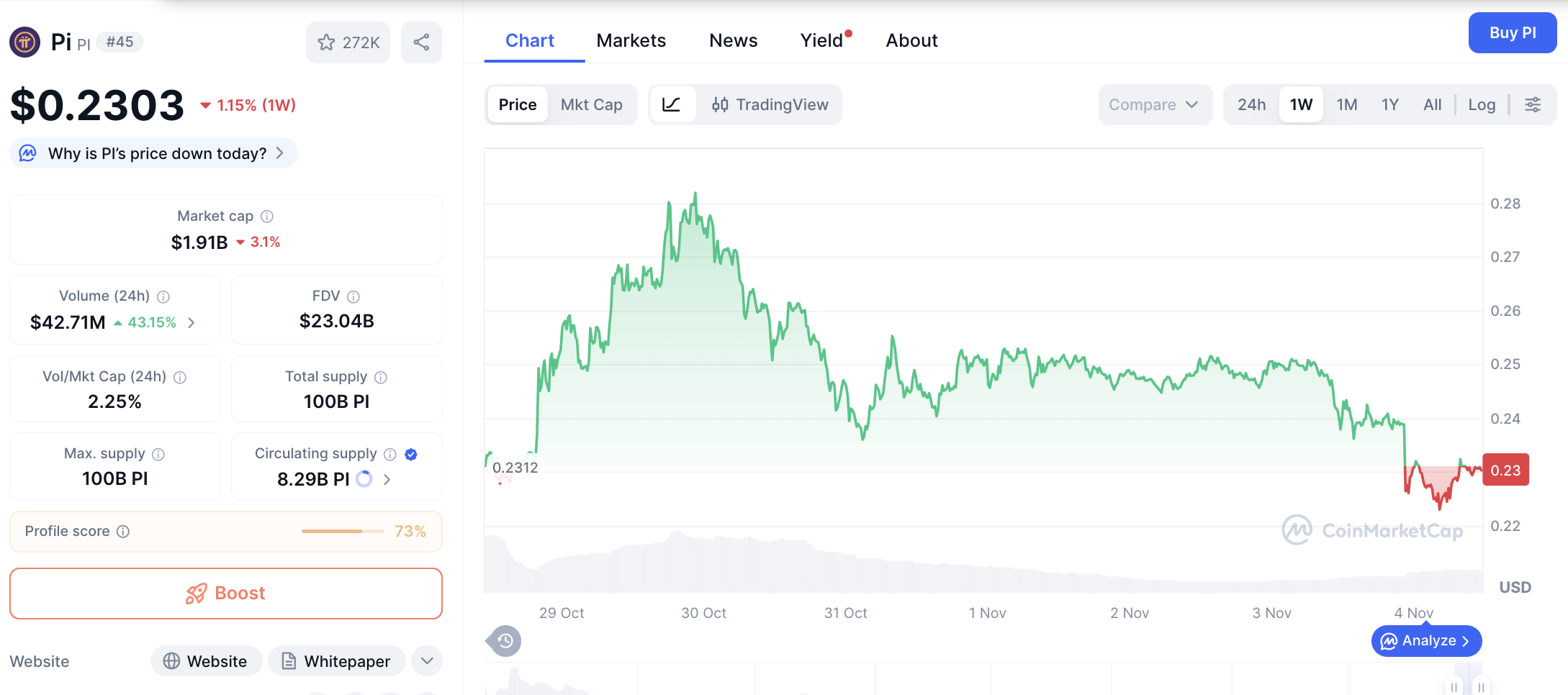Screen dimensions: 1568x695
Task: Expand the chevron beside Whitepaper
Action: (x=426, y=660)
